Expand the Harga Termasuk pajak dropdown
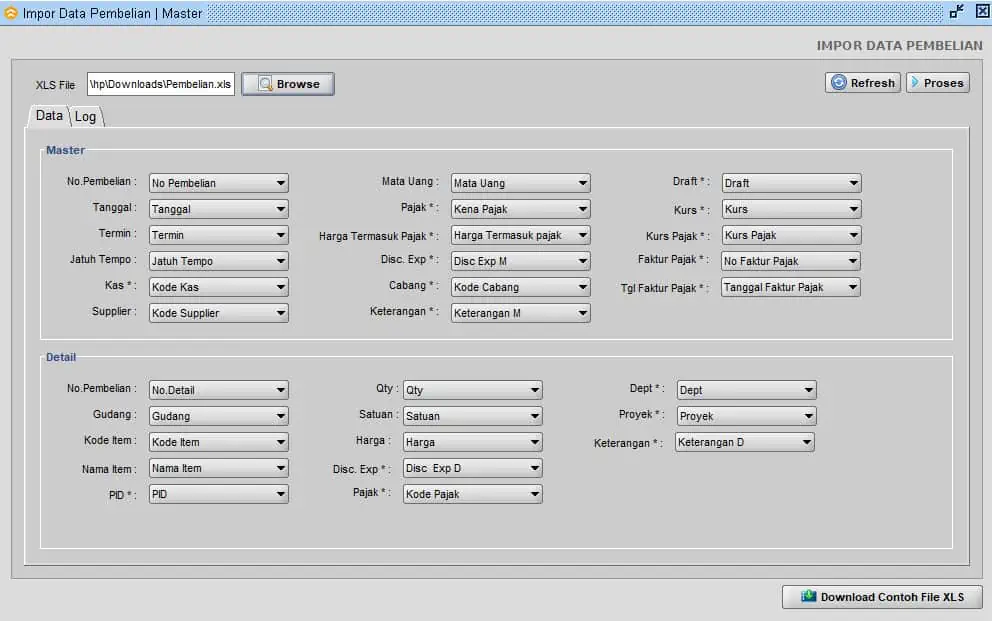 point(521,235)
